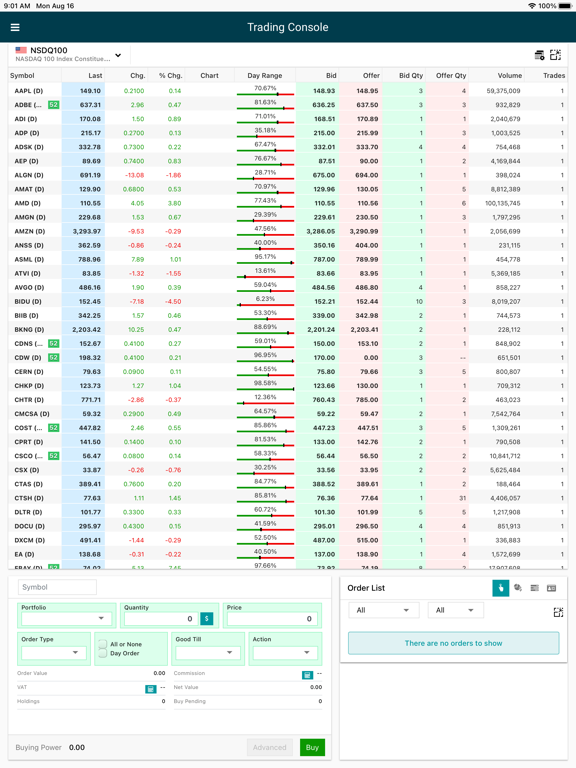This screenshot has height=768, width=576.
Task: Click the US flag beside NSDQ100
Action: coord(21,50)
